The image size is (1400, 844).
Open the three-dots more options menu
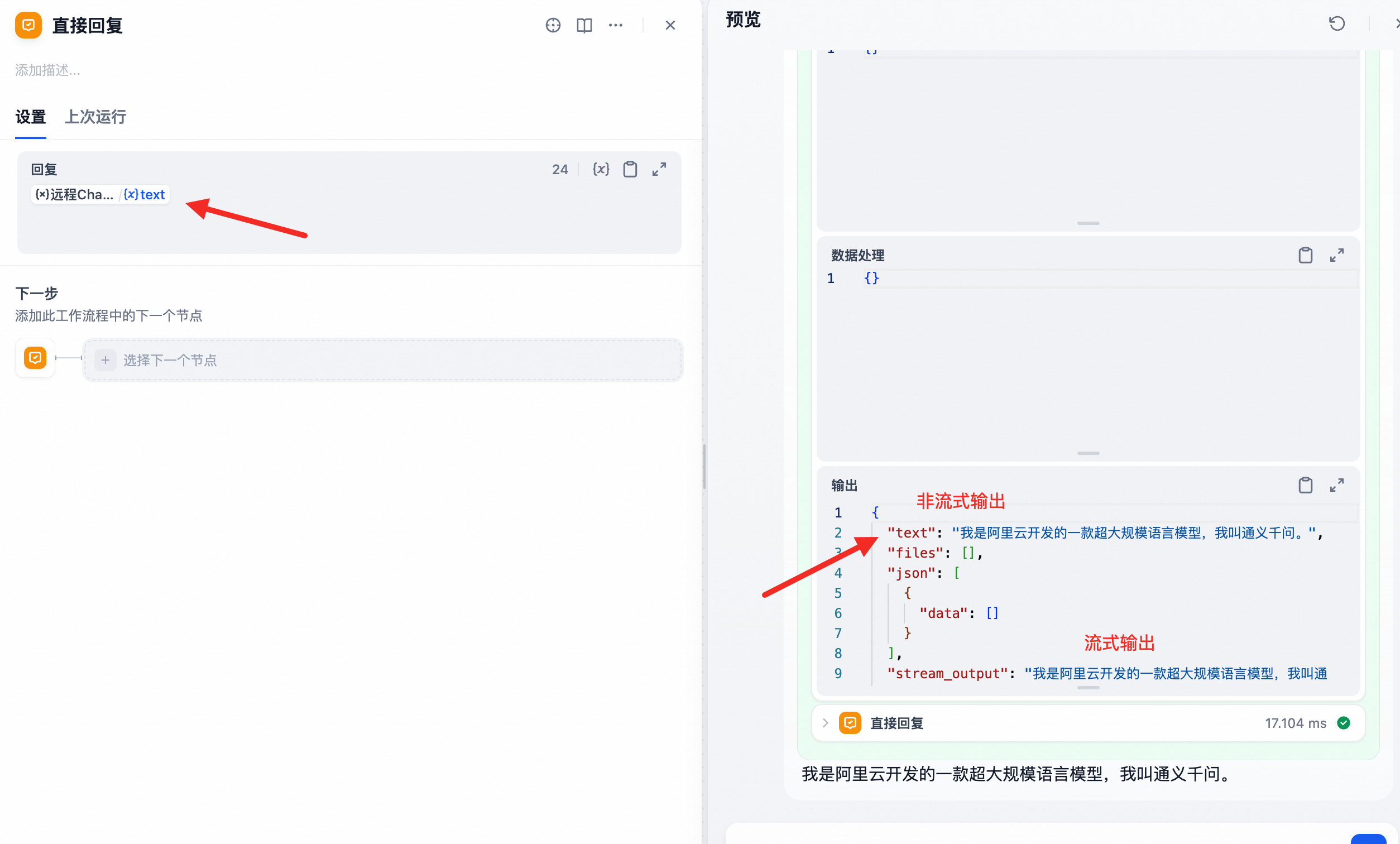615,25
